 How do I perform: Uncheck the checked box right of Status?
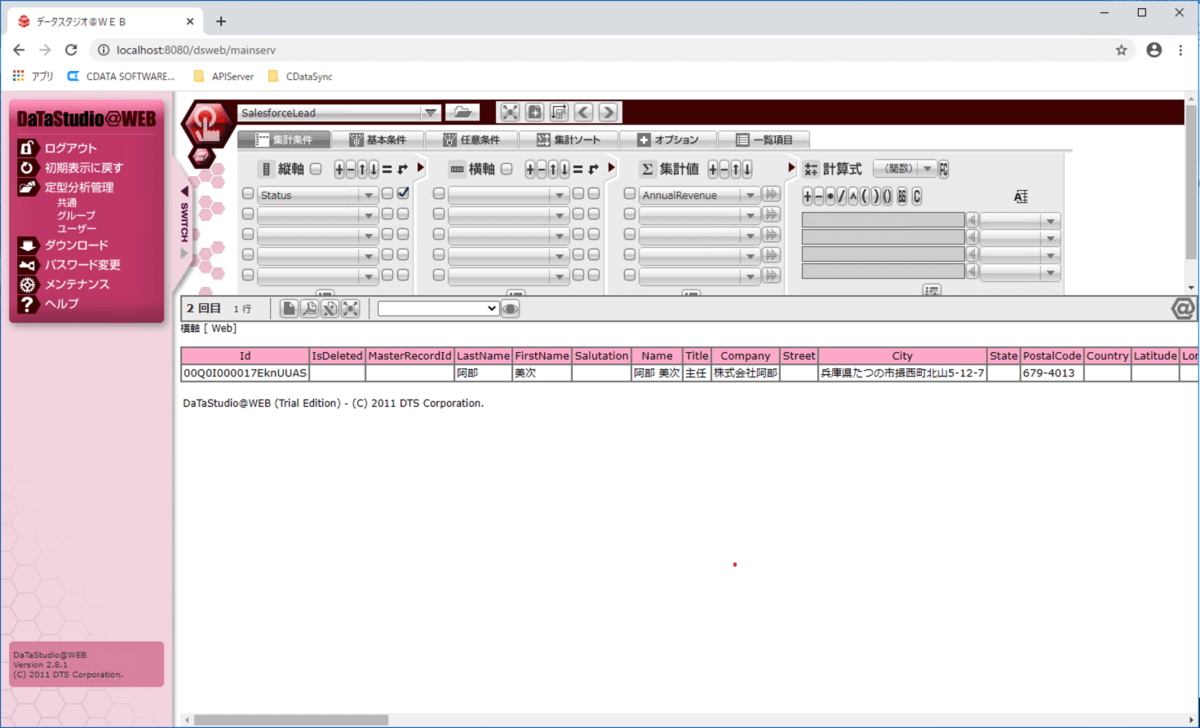coord(402,194)
